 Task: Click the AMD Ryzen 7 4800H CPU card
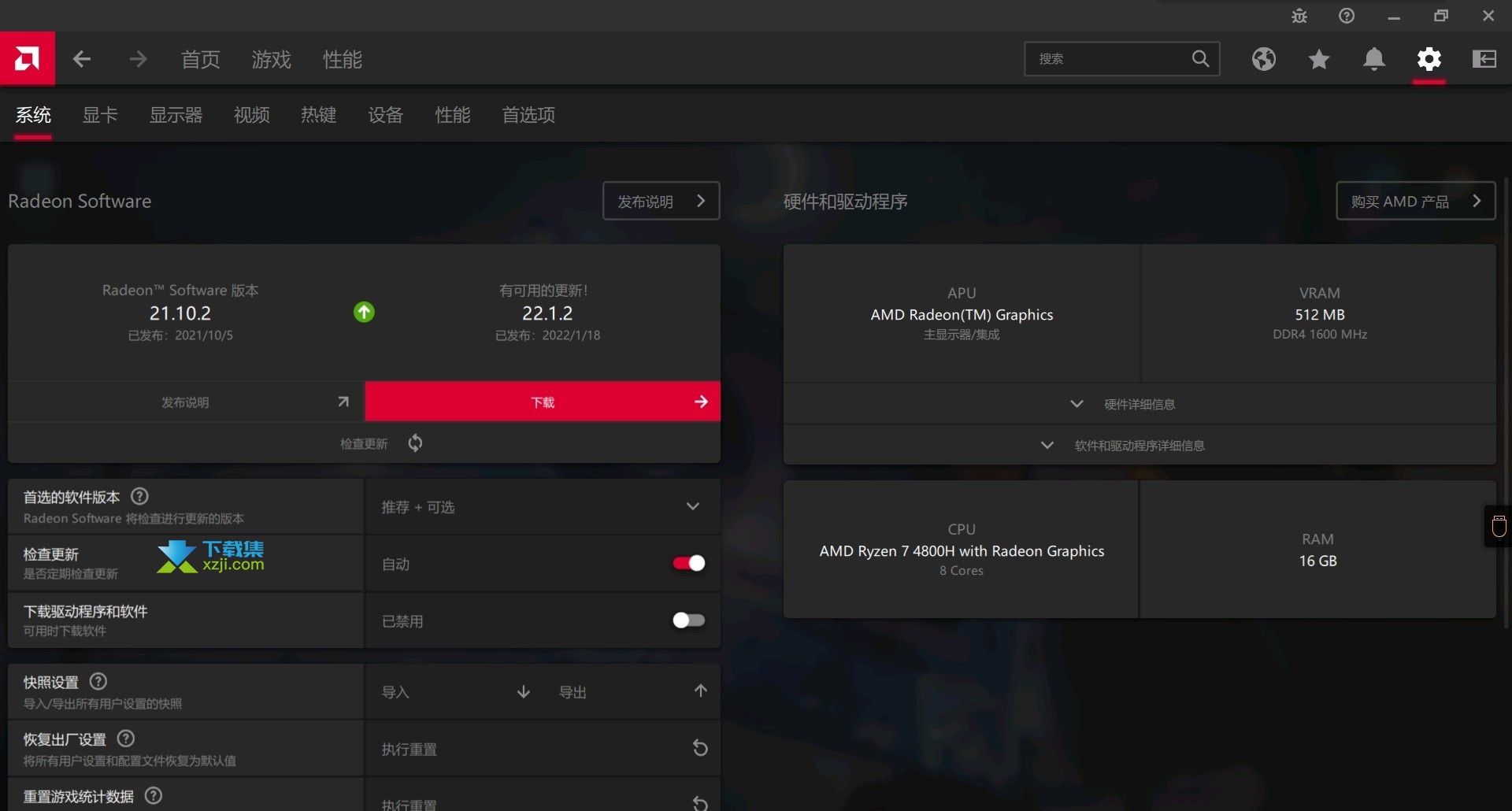point(962,550)
